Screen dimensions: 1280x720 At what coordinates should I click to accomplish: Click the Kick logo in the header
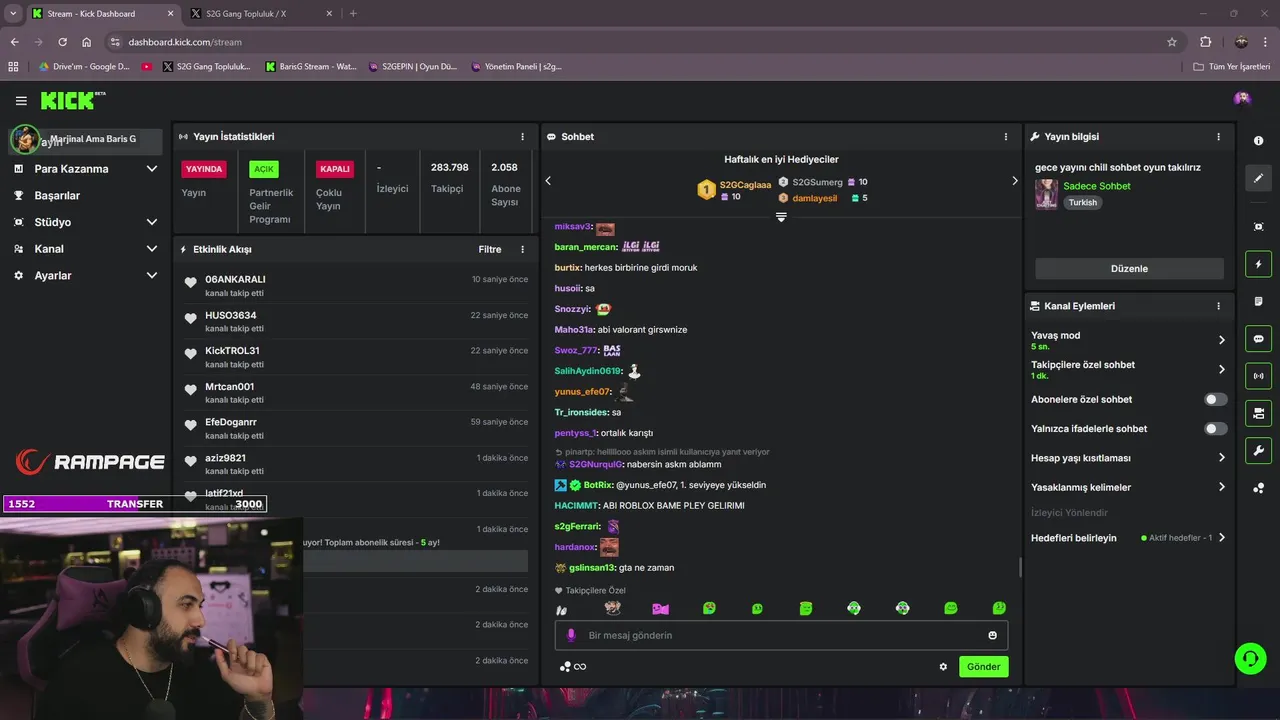coord(72,100)
